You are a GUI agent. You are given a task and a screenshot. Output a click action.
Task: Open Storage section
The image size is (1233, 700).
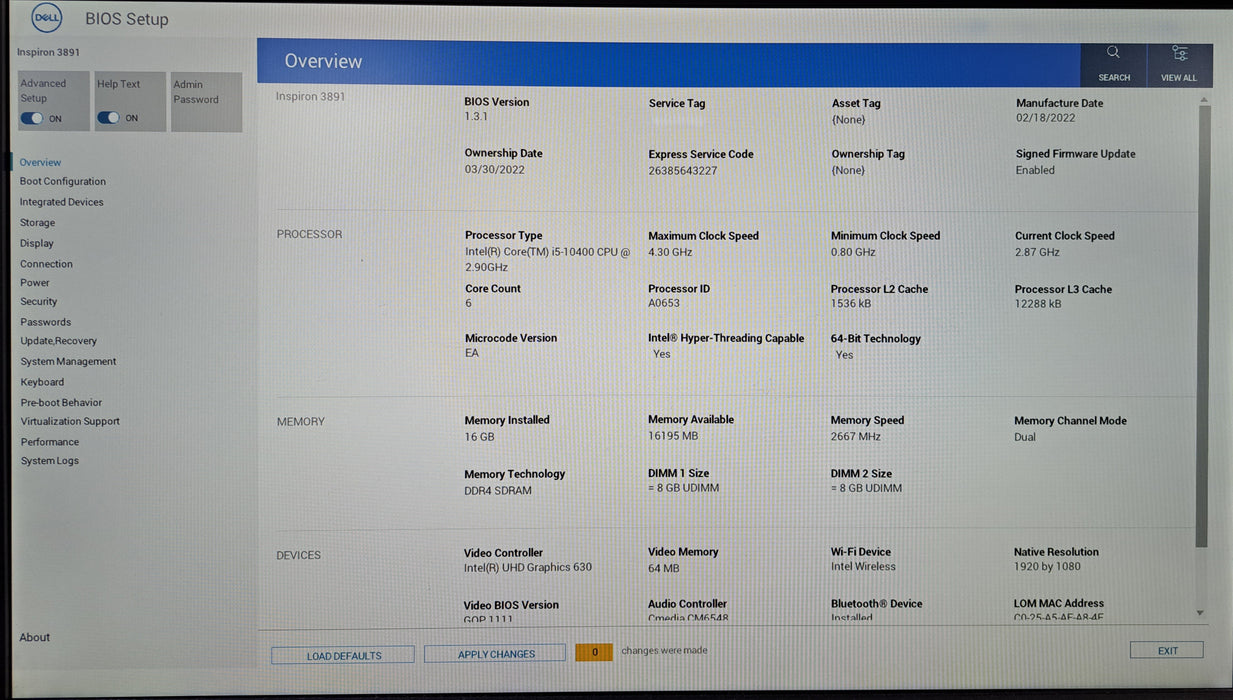tap(38, 223)
